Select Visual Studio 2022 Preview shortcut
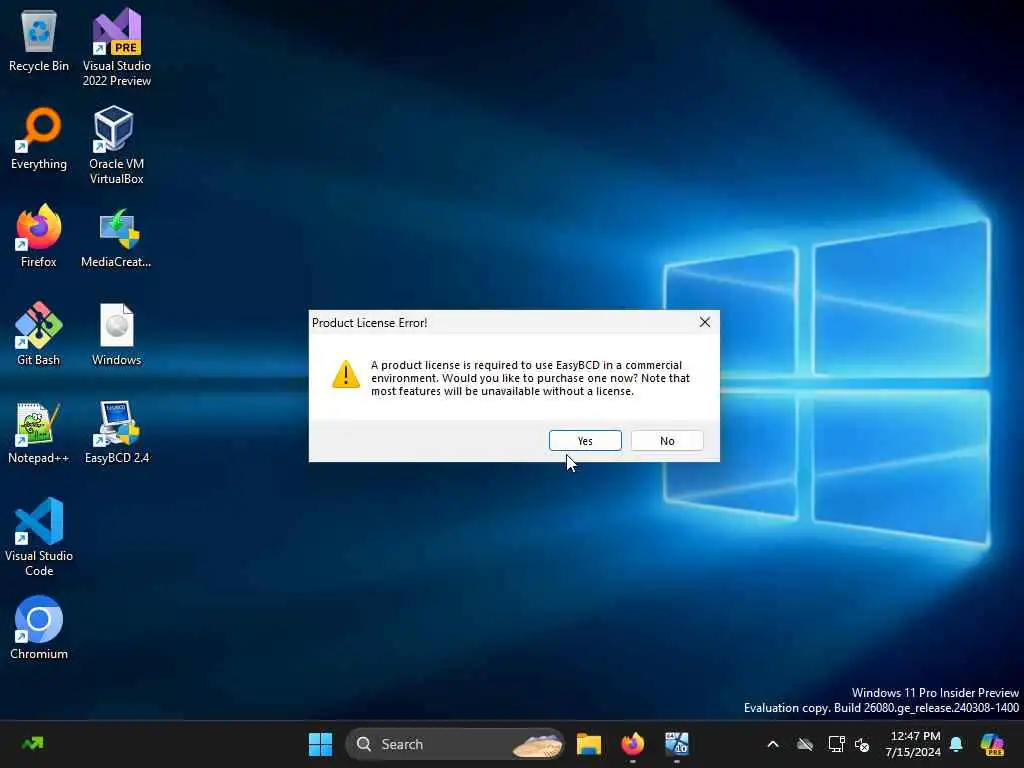 116,46
